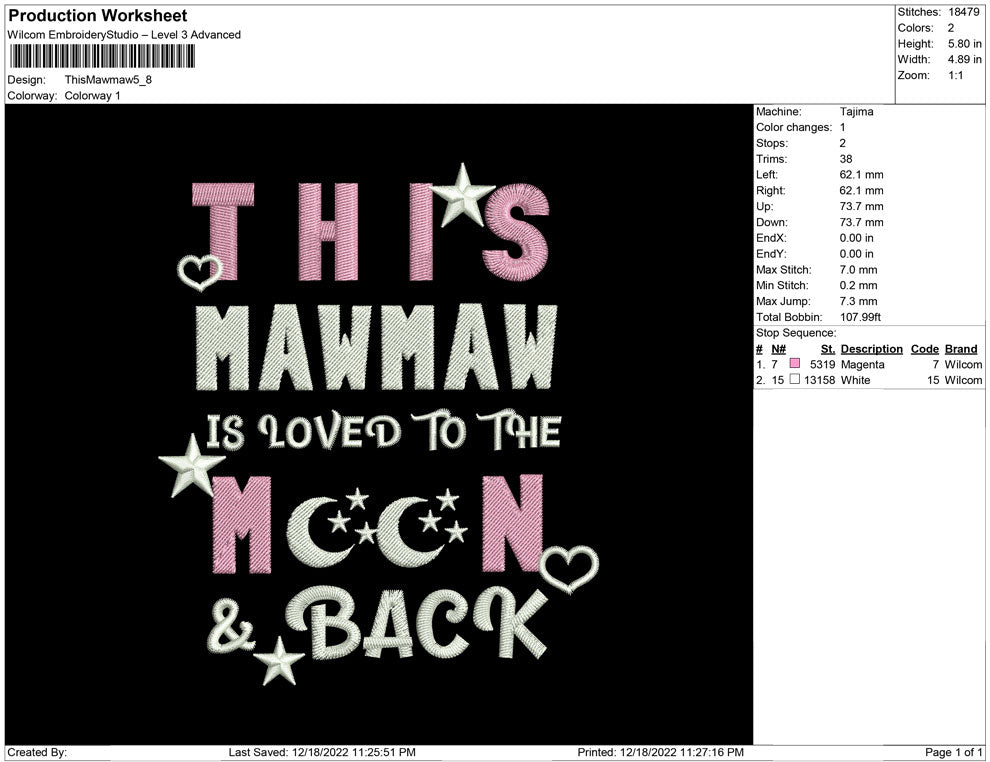
Task: Click the Right value 62.1 mm
Action: pyautogui.click(x=861, y=190)
